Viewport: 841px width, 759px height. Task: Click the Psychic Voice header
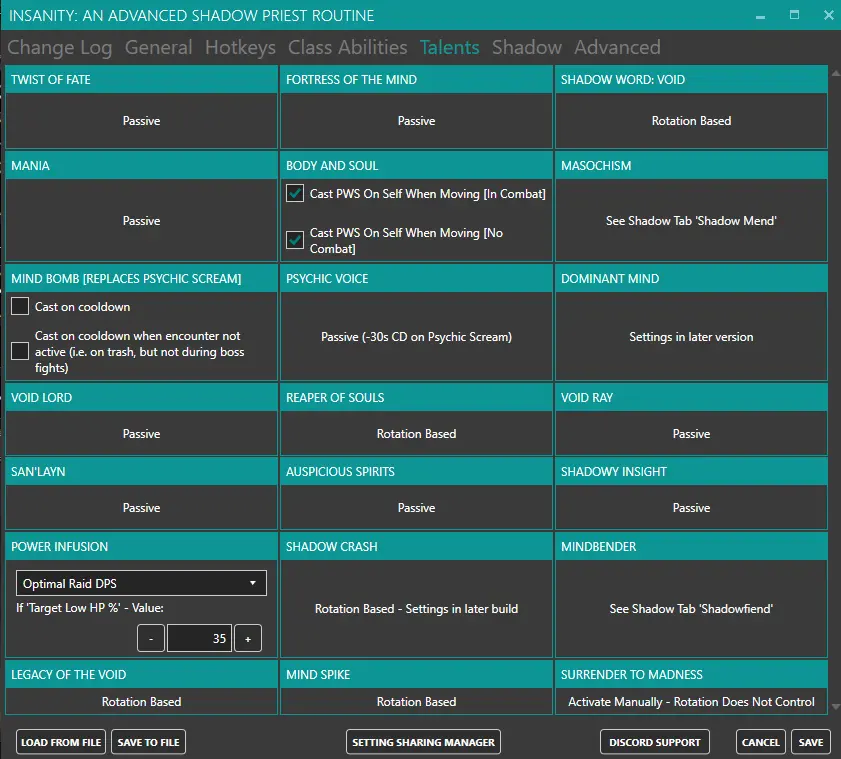point(416,278)
